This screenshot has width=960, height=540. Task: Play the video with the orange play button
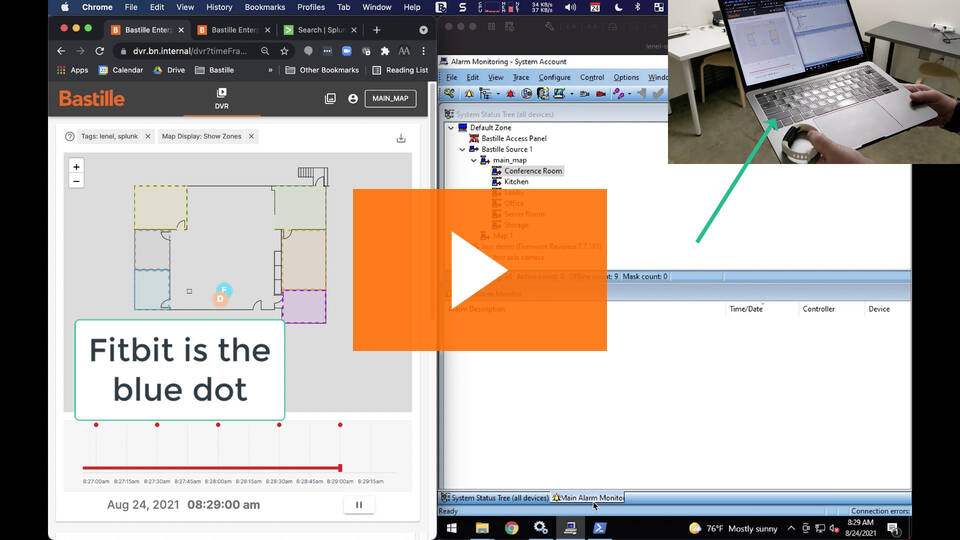click(x=479, y=270)
